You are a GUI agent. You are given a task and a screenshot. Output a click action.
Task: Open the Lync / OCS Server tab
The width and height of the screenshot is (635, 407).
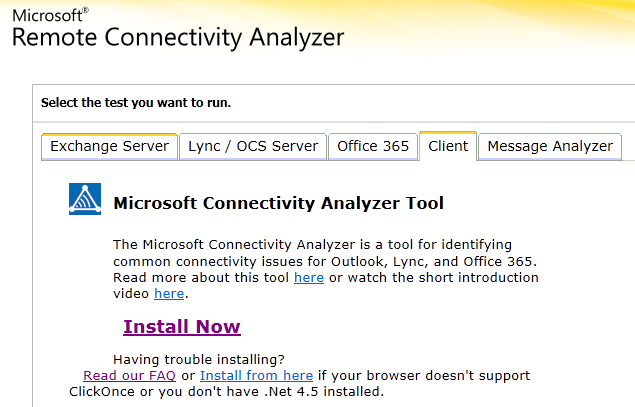253,147
